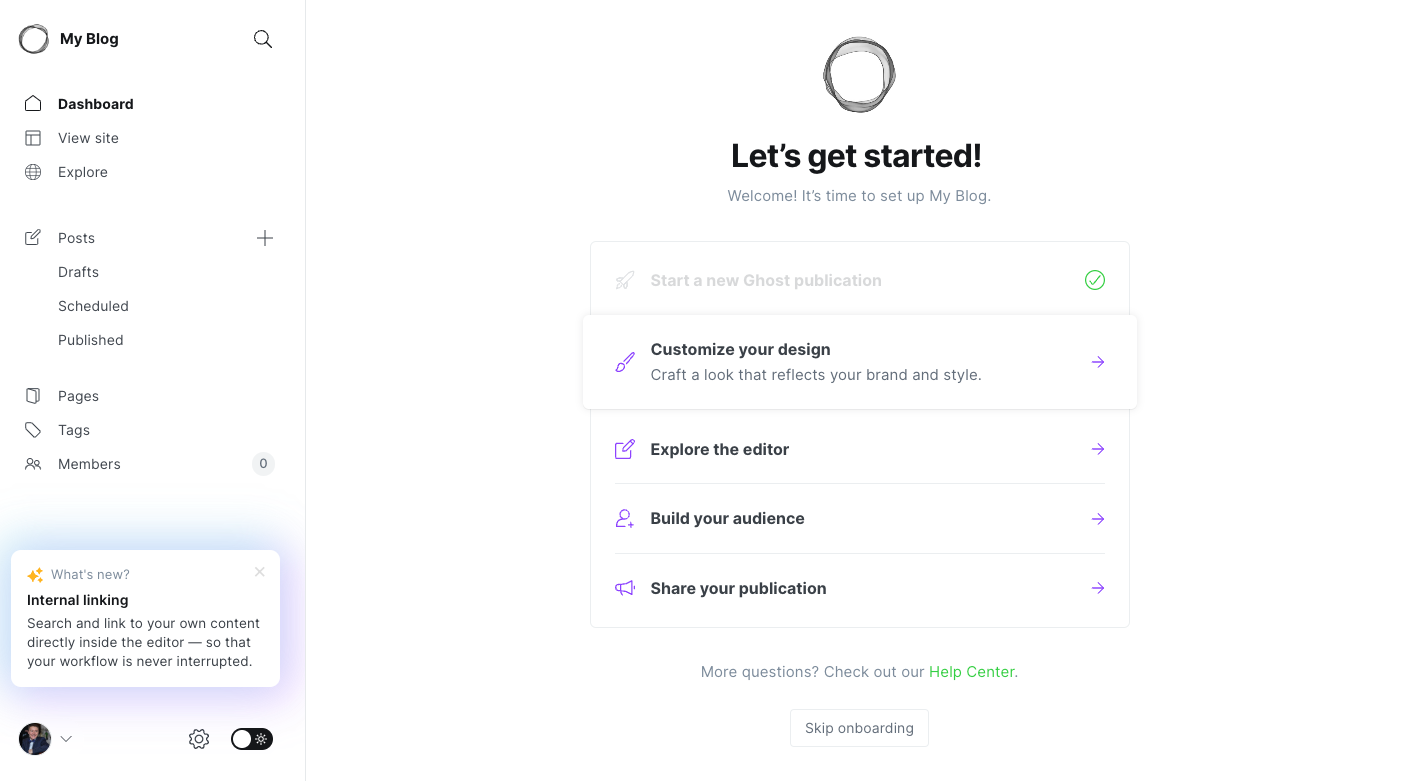1401x781 pixels.
Task: Click the Pages icon in sidebar
Action: point(33,396)
